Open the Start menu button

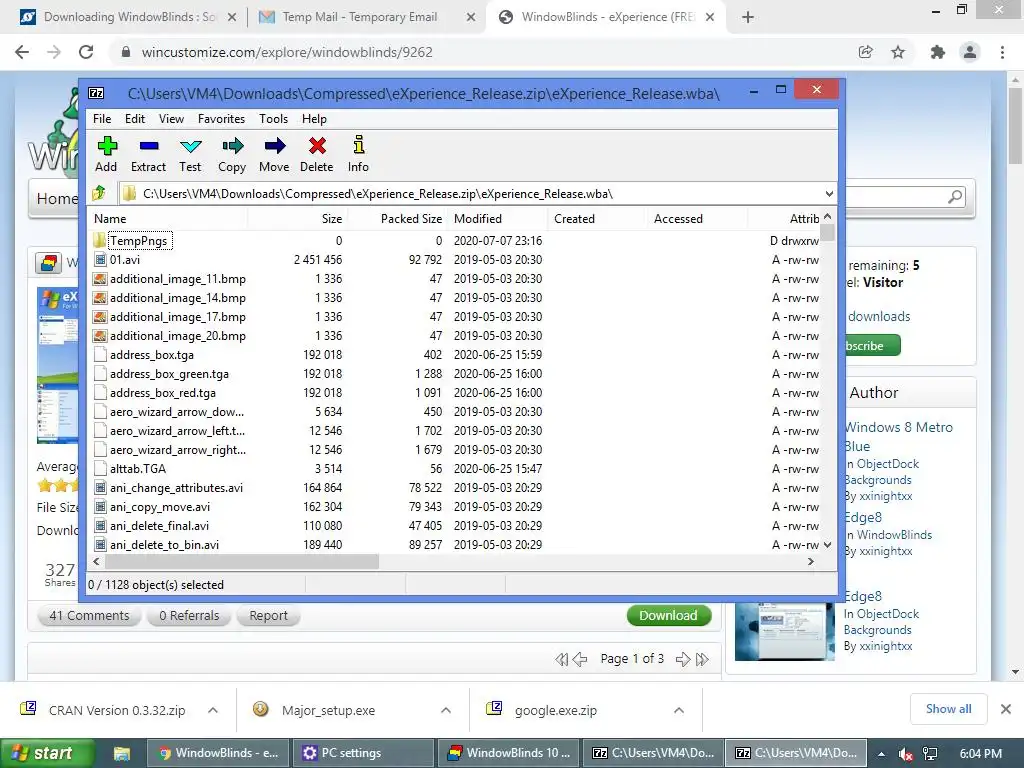47,753
